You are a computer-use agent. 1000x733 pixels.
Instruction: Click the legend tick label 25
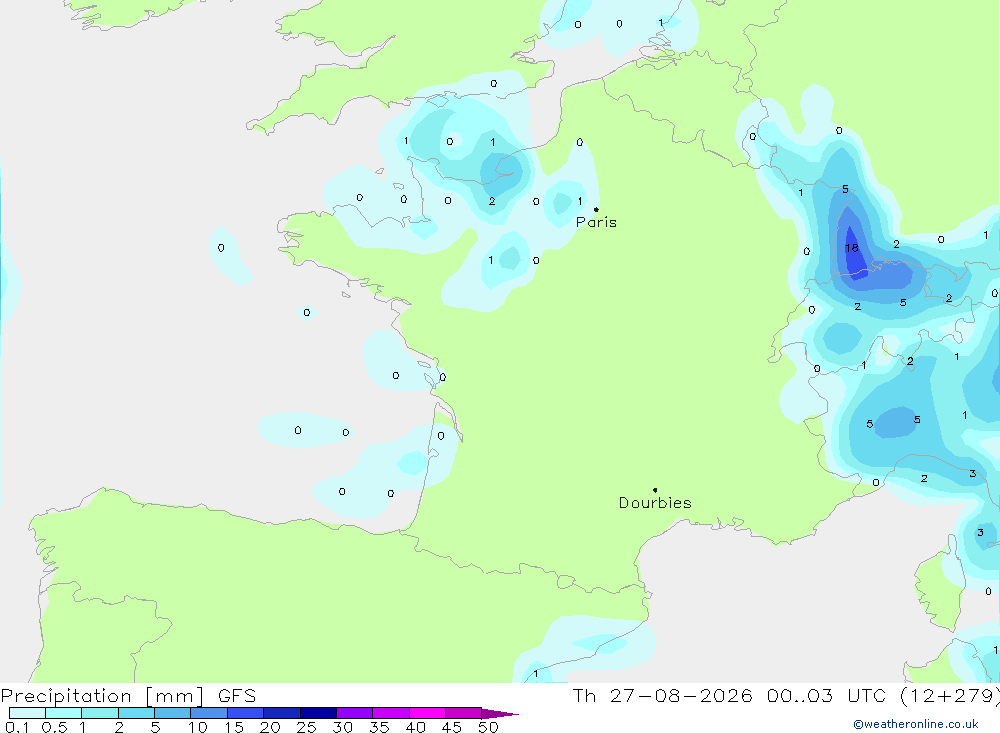point(306,727)
